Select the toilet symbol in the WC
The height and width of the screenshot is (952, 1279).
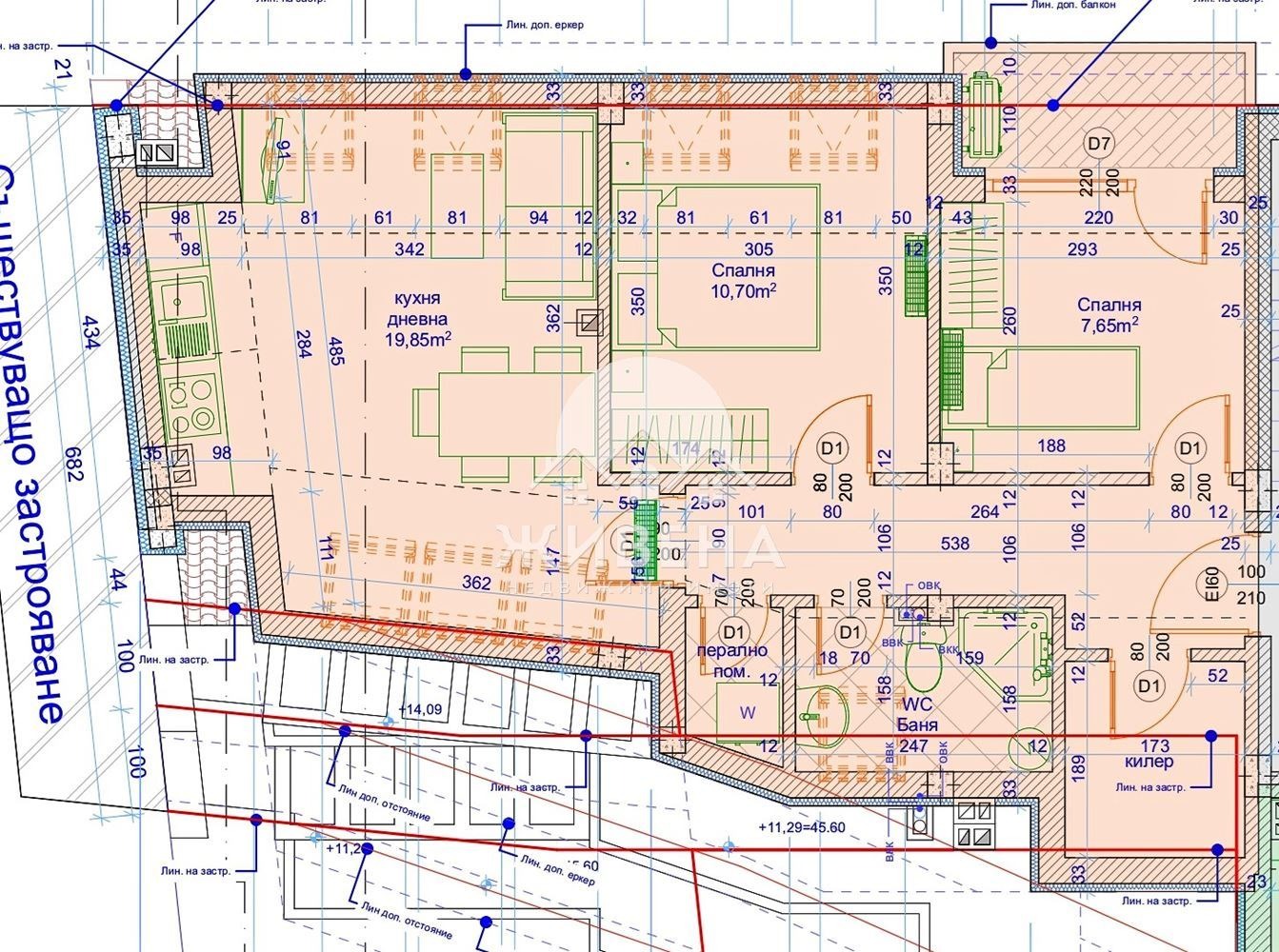point(922,665)
